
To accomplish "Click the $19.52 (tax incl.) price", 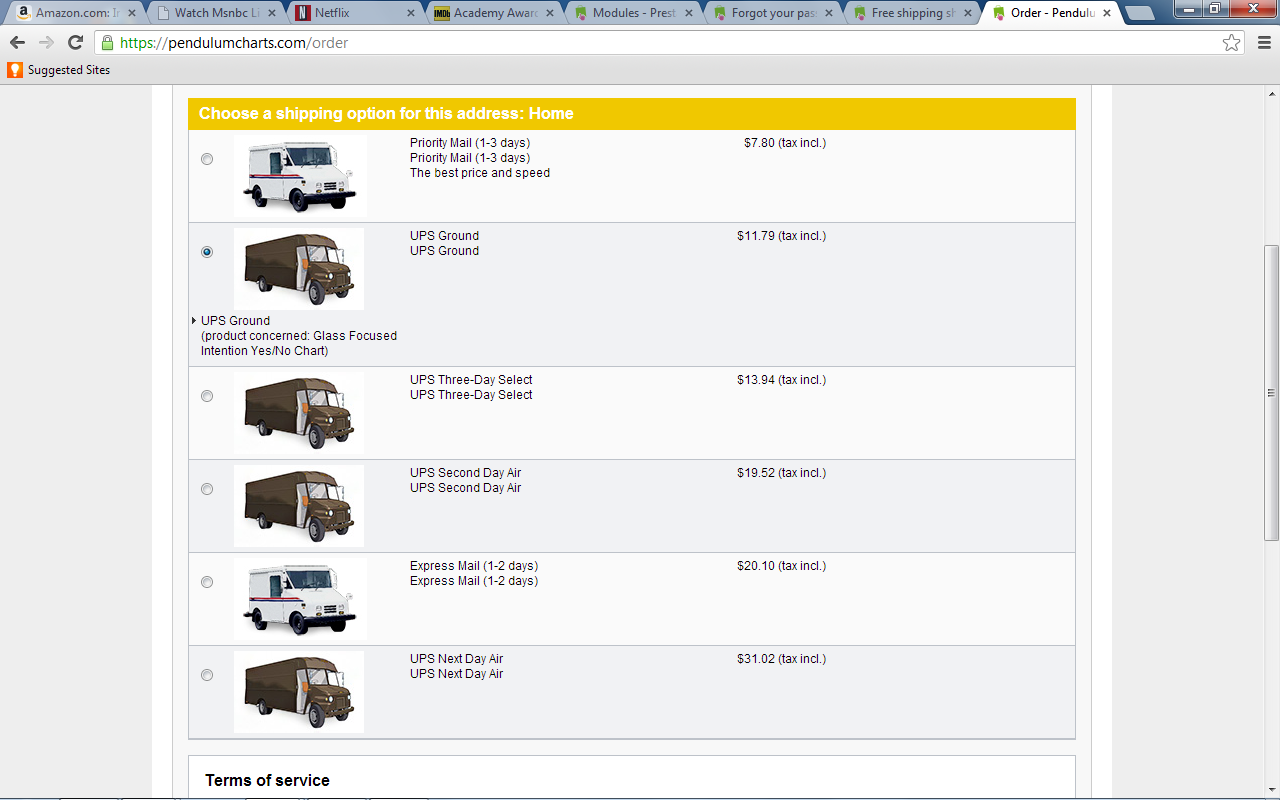I will tap(781, 473).
